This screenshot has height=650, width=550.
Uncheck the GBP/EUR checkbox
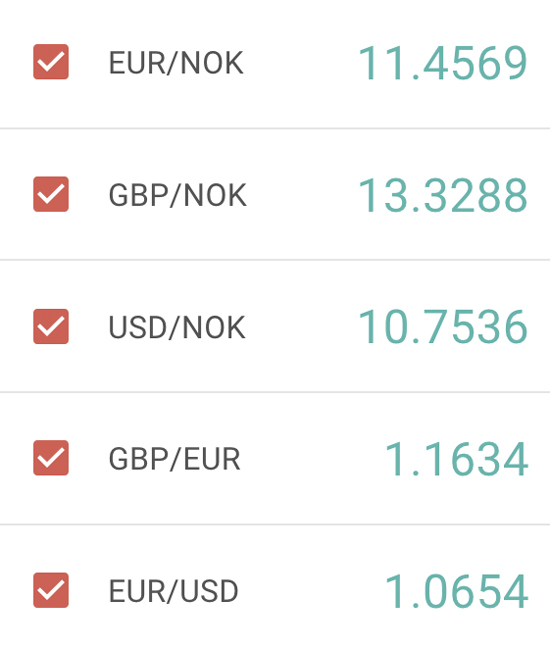tap(51, 458)
